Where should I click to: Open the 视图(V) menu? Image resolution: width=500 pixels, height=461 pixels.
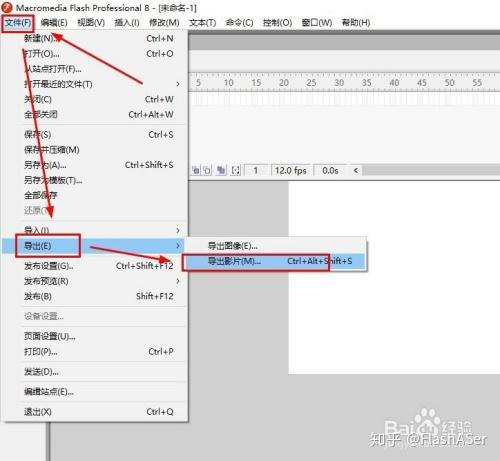pyautogui.click(x=91, y=23)
